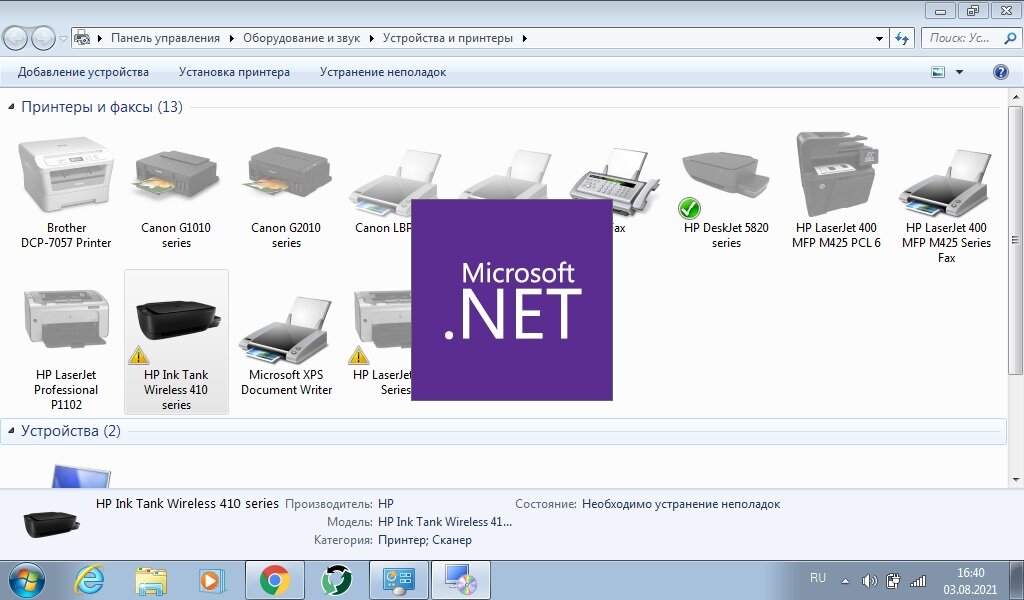
Task: Click the RU language indicator
Action: click(x=818, y=578)
